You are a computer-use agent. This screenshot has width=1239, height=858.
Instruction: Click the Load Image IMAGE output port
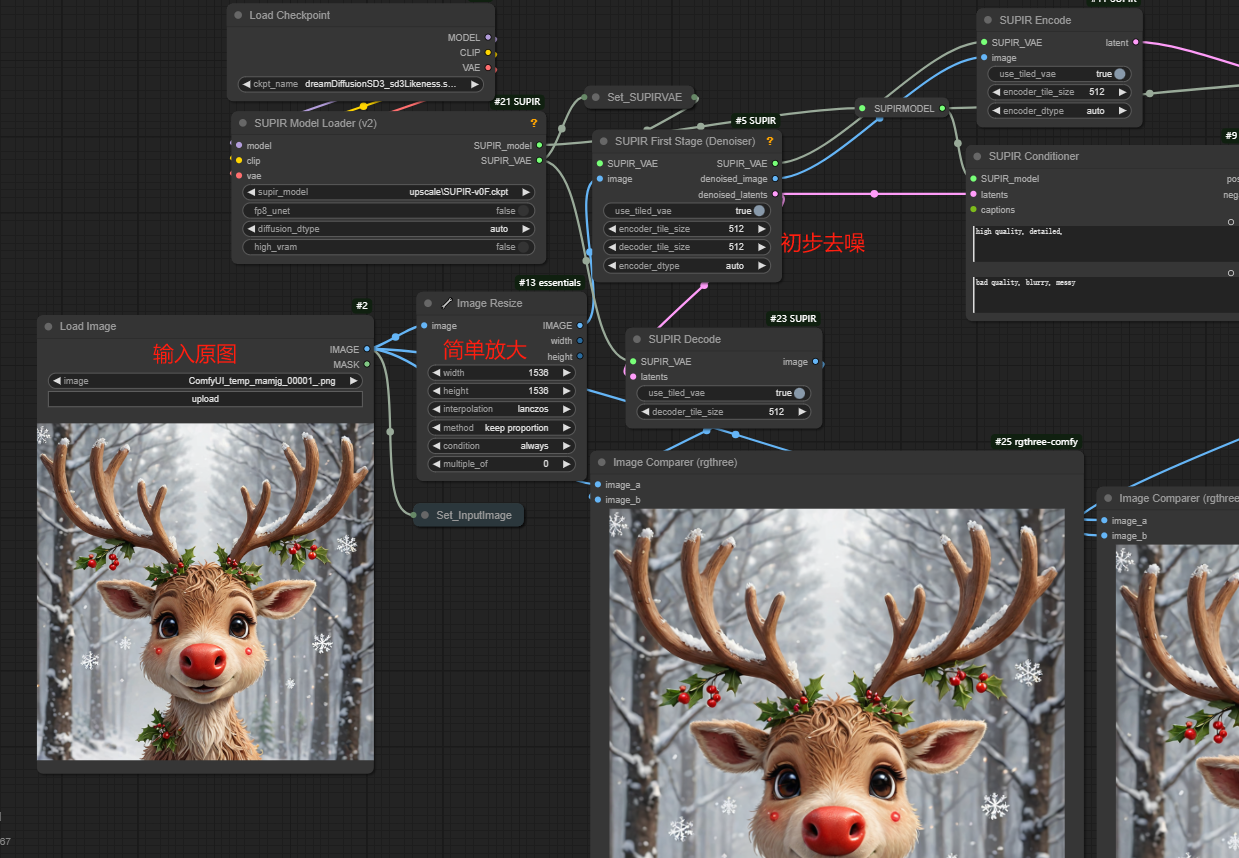pos(367,349)
